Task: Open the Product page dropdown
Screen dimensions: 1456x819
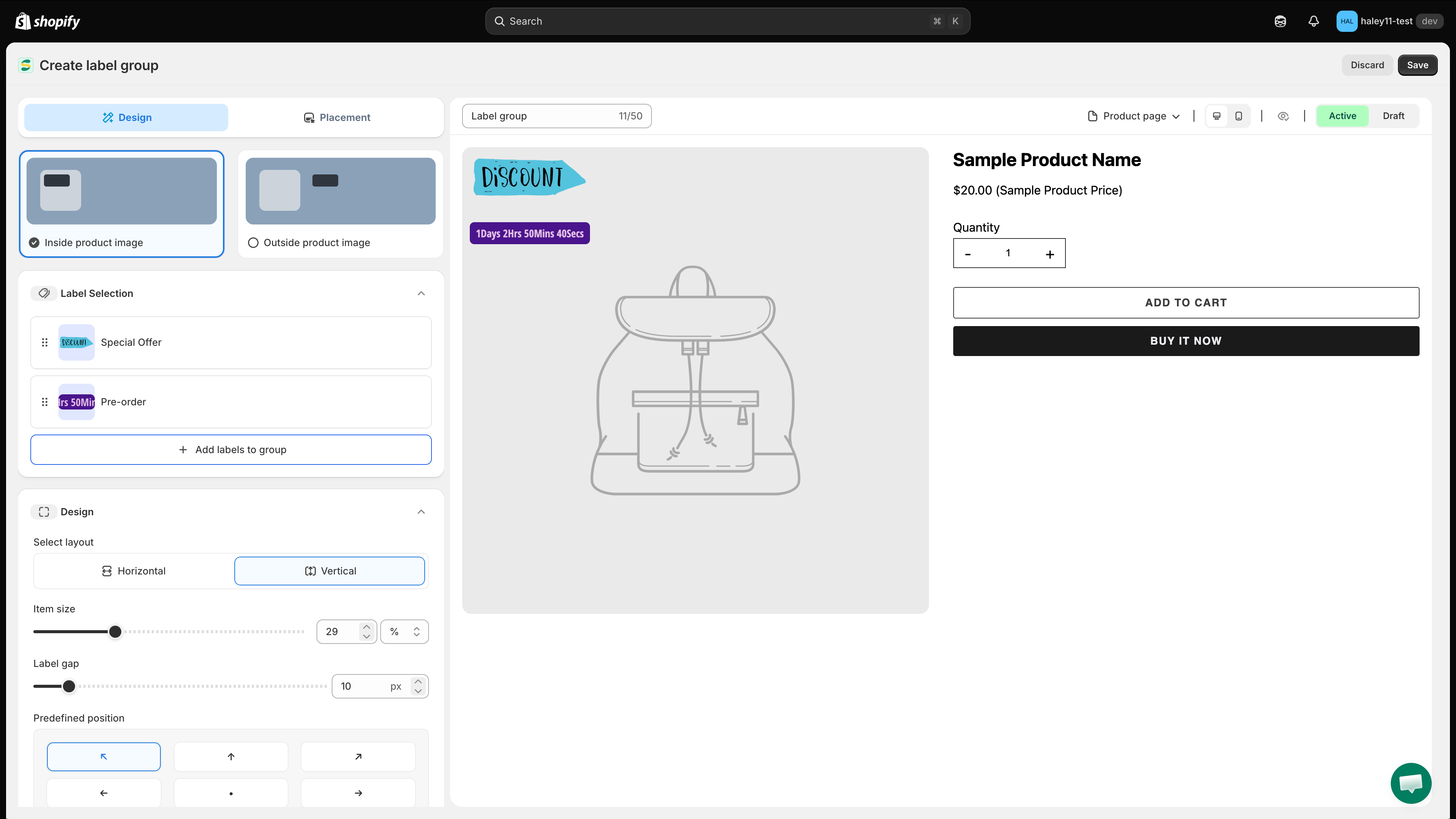Action: click(1134, 116)
